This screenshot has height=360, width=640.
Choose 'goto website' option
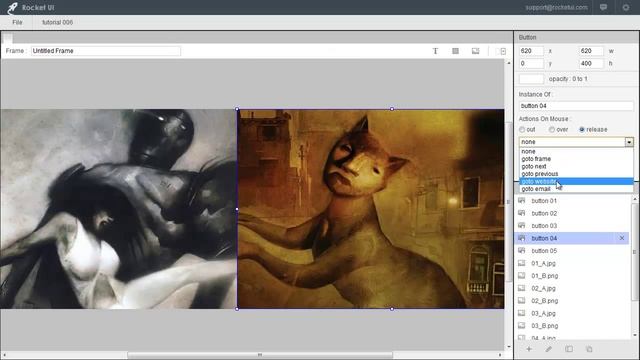[x=576, y=181]
